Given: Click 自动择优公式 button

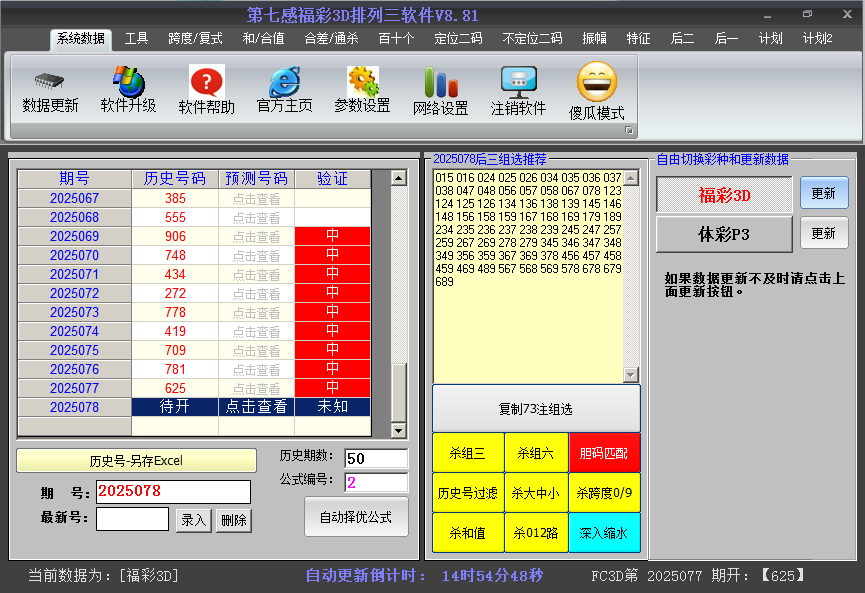Looking at the screenshot, I should click(x=356, y=517).
